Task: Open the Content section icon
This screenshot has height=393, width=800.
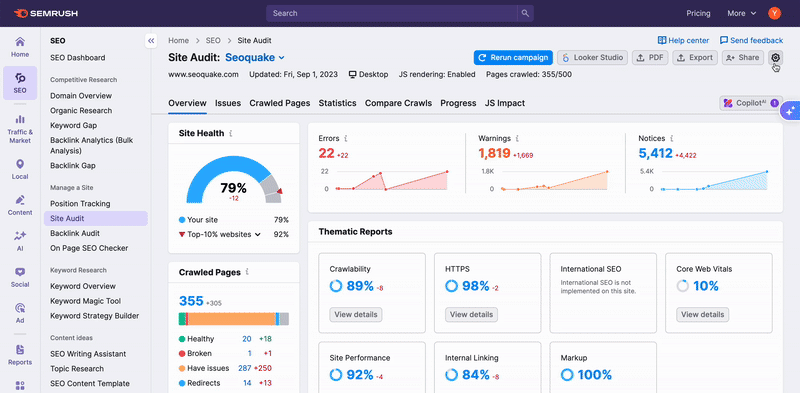Action: (x=20, y=205)
